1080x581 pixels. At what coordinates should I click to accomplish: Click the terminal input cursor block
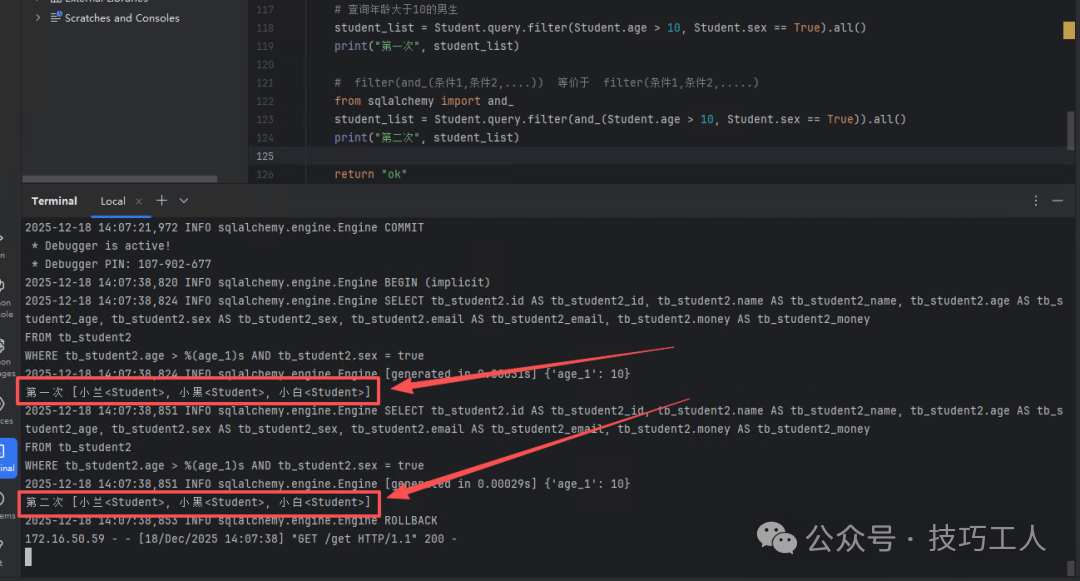(28, 557)
